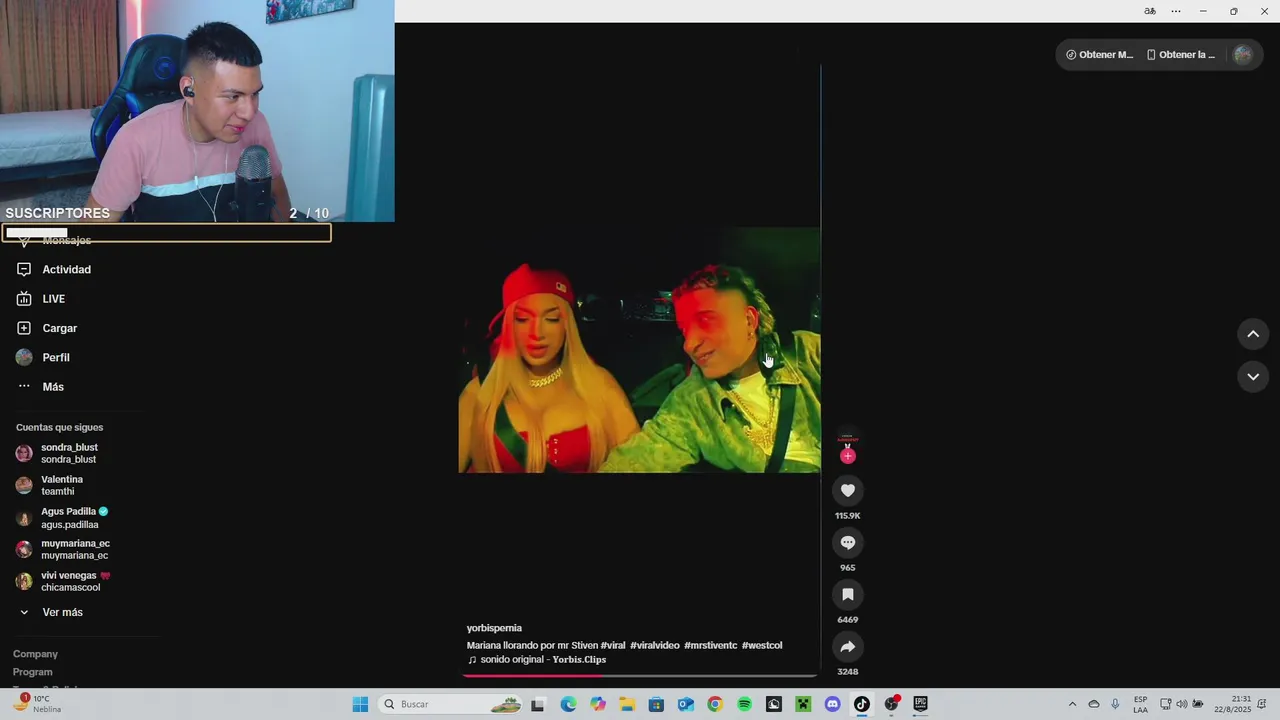1280x720 pixels.
Task: Click the #viralvideo hashtag
Action: 654,646
